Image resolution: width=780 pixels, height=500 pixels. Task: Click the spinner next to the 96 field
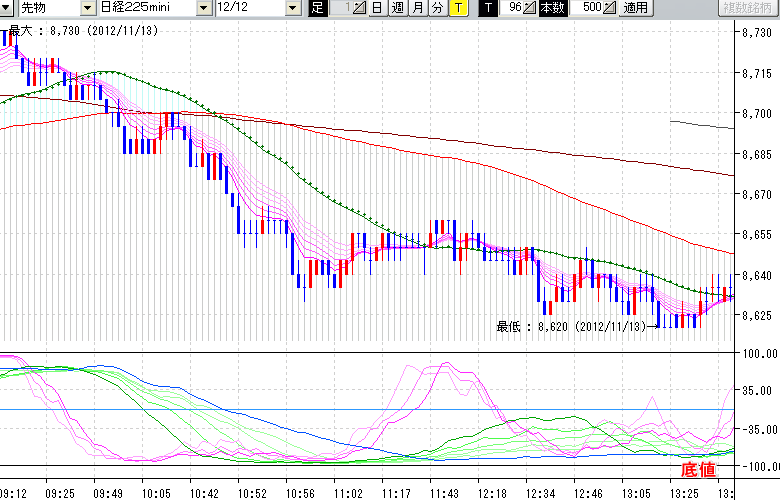pos(530,8)
